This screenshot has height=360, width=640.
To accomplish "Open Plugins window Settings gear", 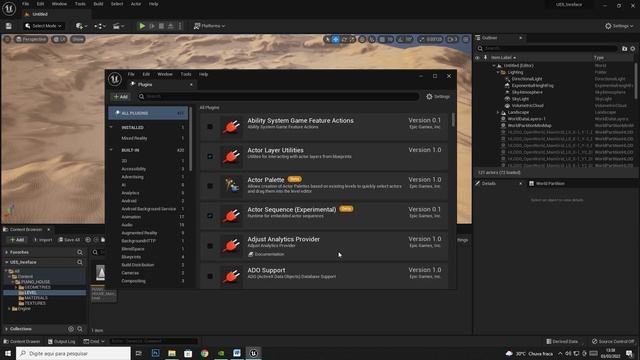I will (438, 97).
